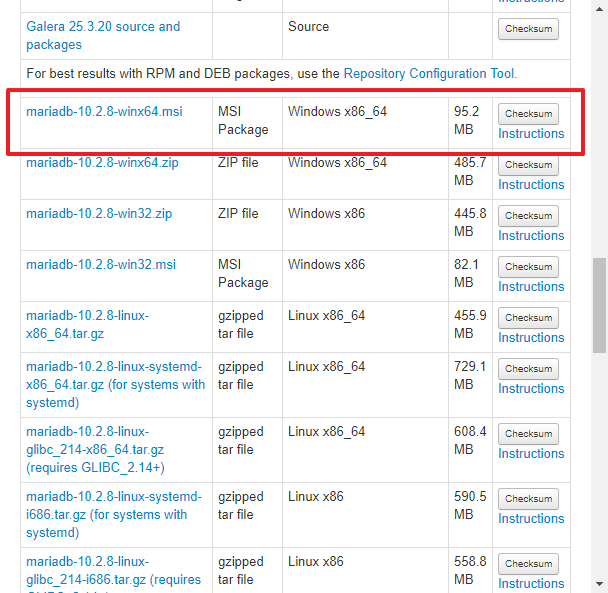The height and width of the screenshot is (593, 608).
Task: Show Checksum for mariadb-10.2.8-winx64.msi
Action: click(x=528, y=114)
